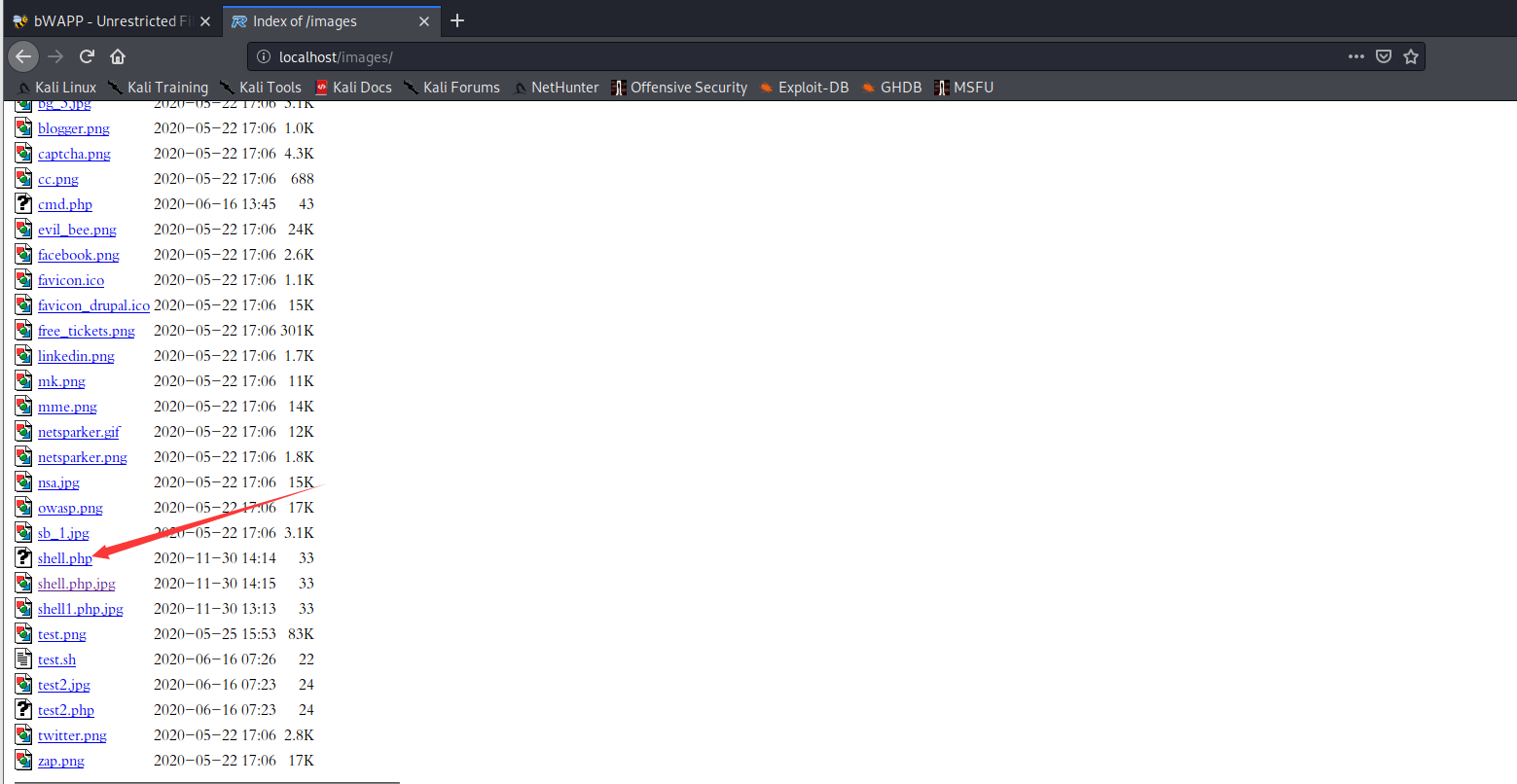Open the Kali Linux bookmark
This screenshot has width=1517, height=784.
coord(57,88)
